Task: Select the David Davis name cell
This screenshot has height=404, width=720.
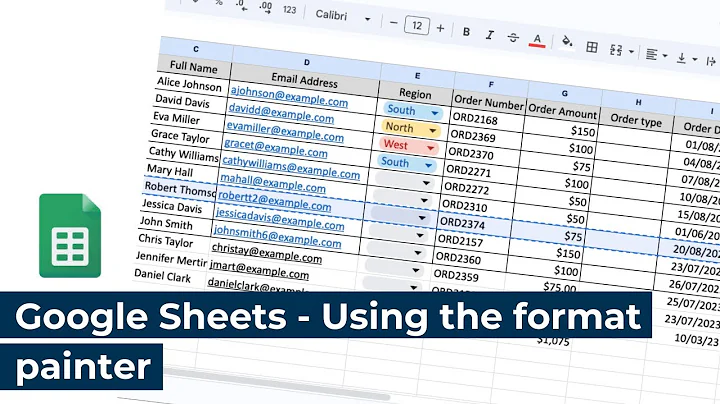Action: (x=189, y=101)
